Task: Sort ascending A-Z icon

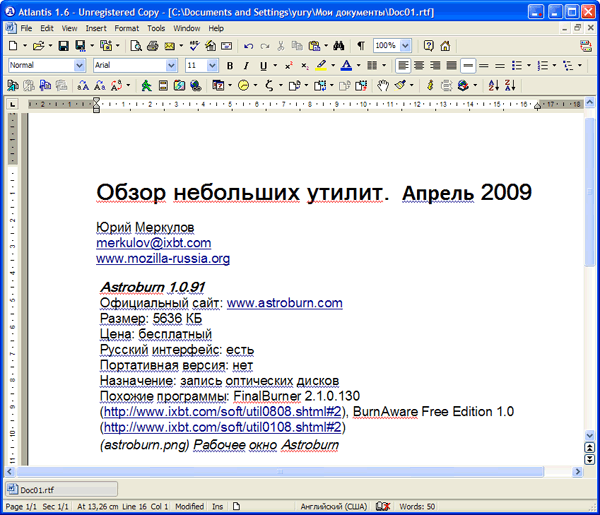Action: tap(493, 85)
